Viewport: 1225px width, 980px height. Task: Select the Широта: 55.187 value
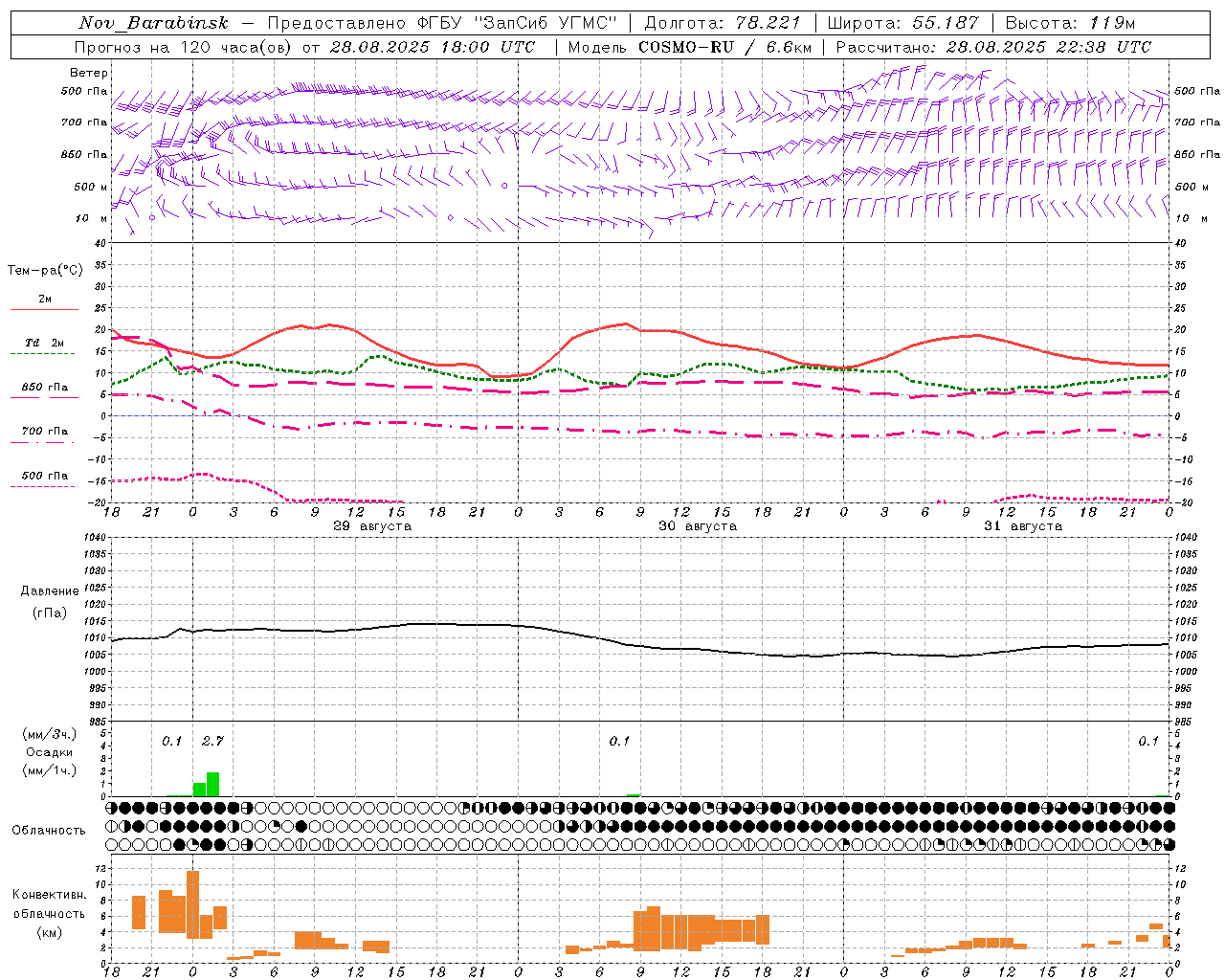tap(902, 23)
